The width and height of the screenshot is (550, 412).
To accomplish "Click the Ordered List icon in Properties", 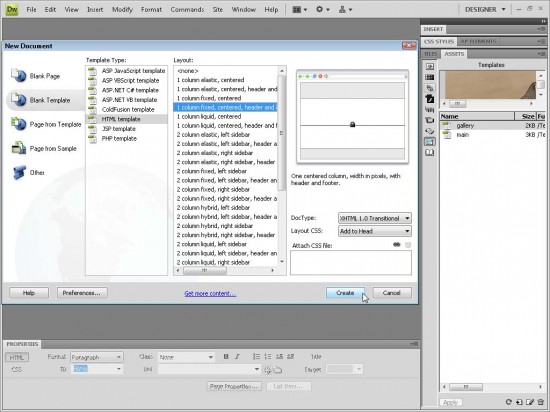I will [x=268, y=357].
